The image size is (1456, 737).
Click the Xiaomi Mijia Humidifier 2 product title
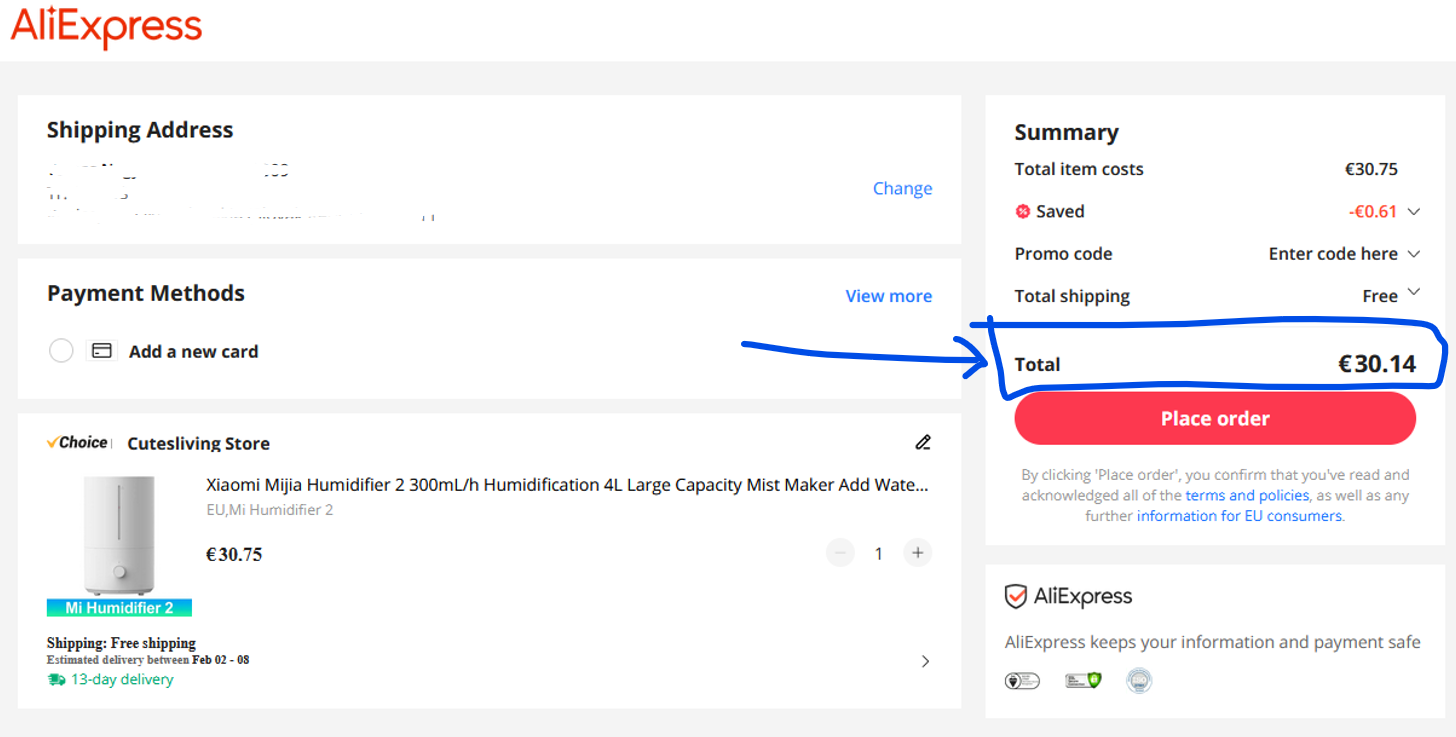tap(567, 485)
